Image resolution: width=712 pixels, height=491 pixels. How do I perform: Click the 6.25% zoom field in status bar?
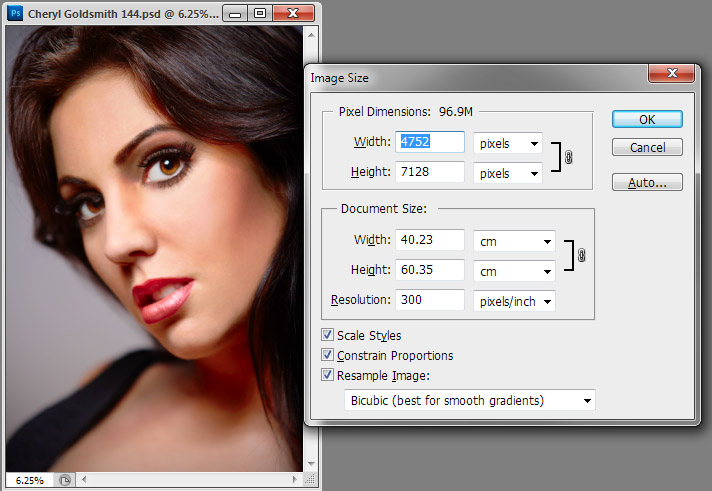point(30,480)
